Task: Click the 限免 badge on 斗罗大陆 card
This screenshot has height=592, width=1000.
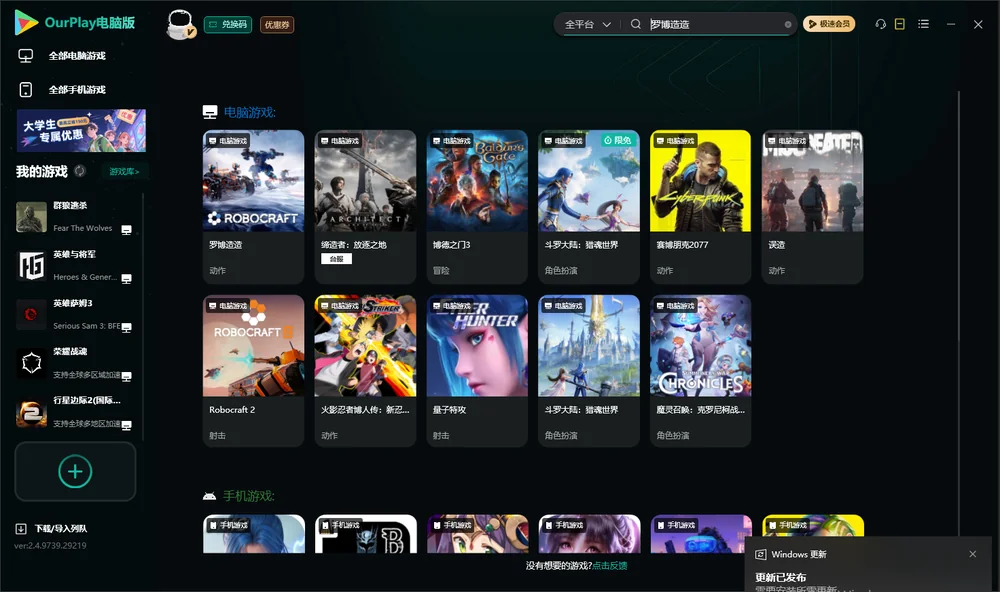Action: 619,140
